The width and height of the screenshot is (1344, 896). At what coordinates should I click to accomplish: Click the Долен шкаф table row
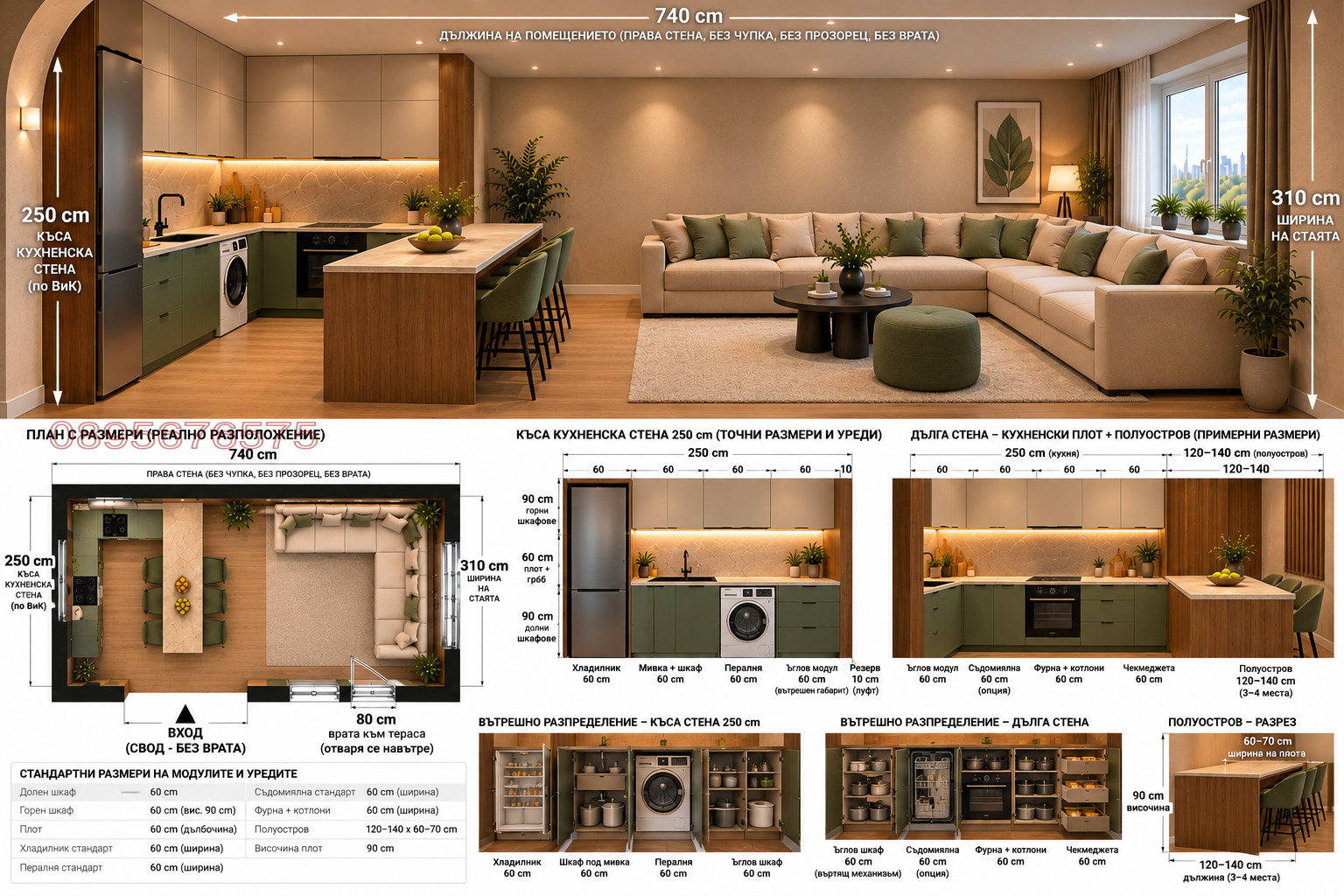(x=130, y=792)
